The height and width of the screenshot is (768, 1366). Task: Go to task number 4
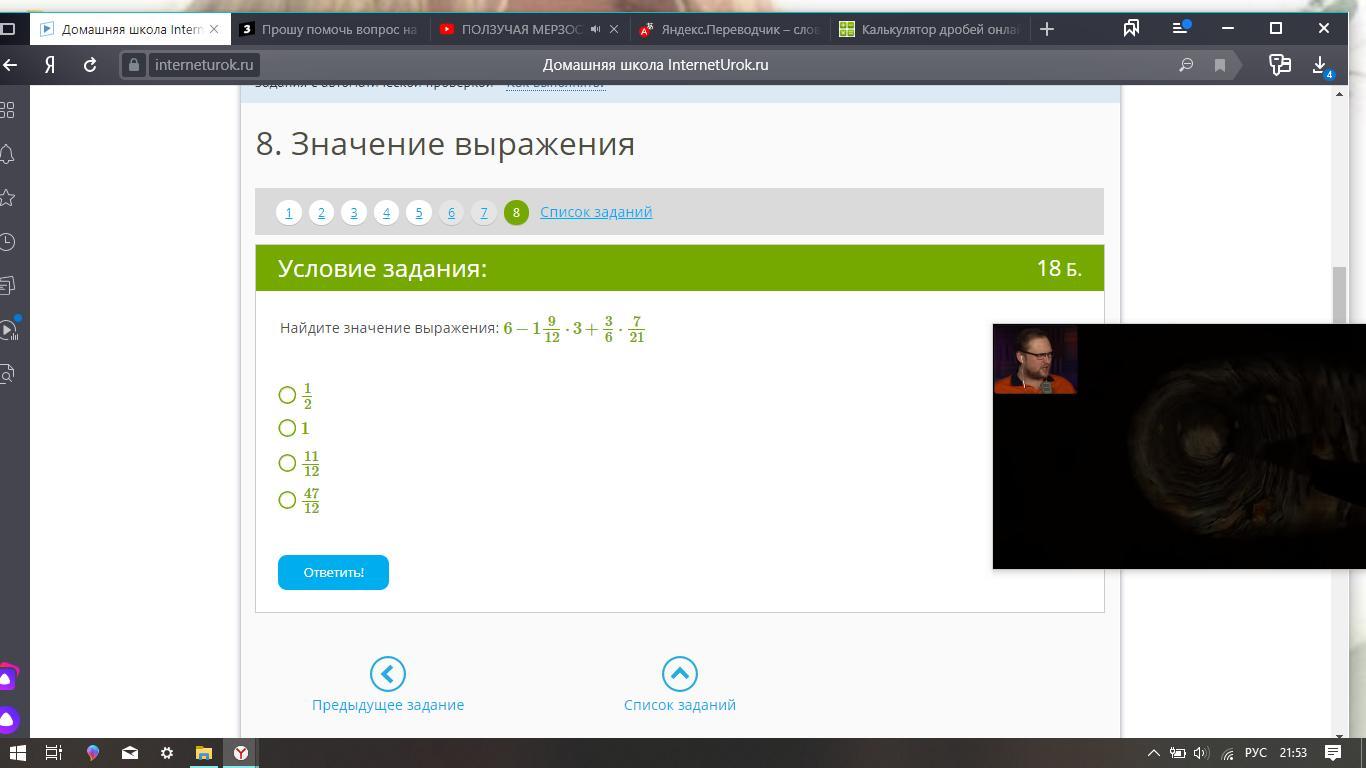point(386,212)
